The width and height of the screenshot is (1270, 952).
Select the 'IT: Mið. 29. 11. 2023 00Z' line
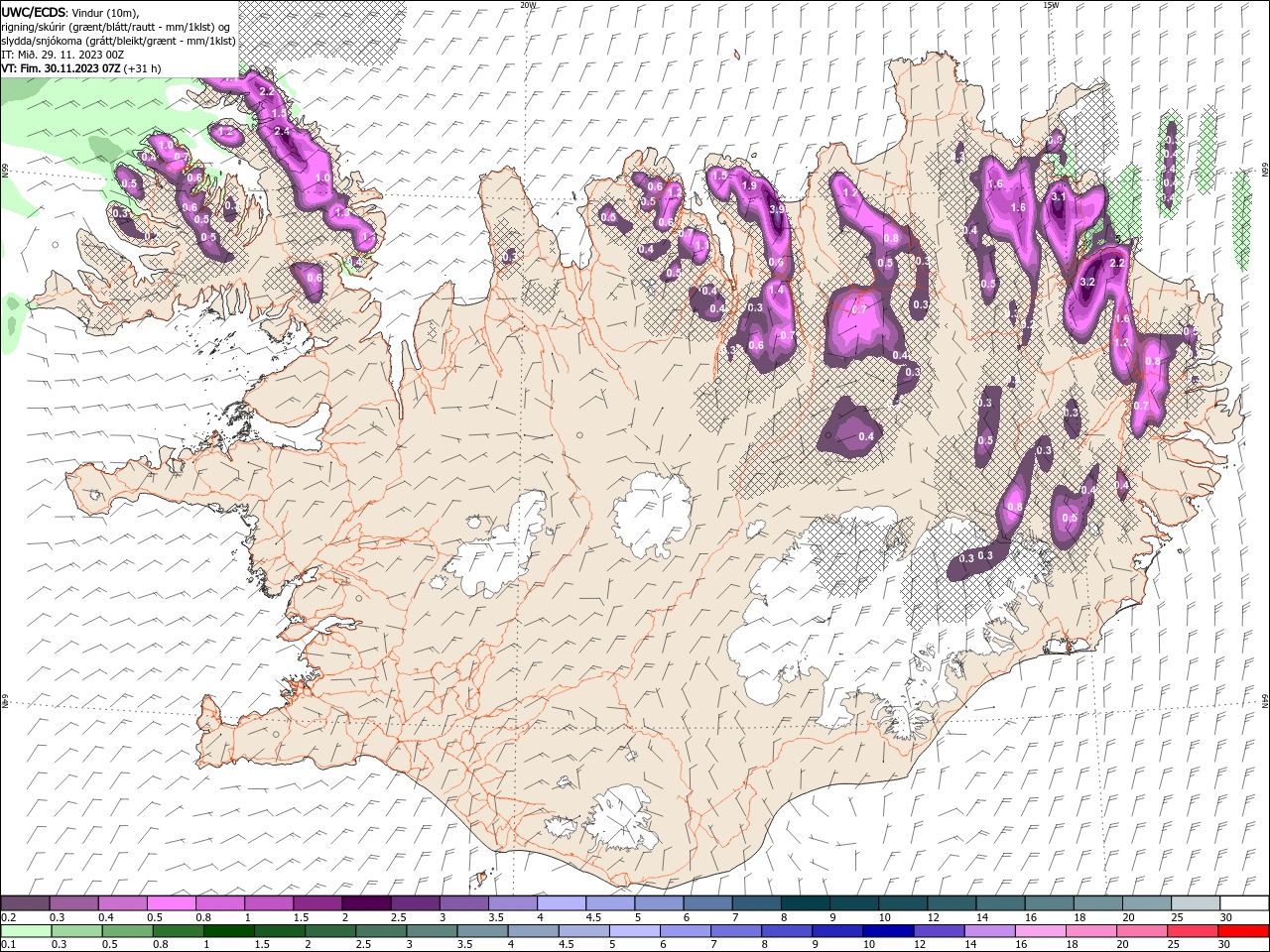63,55
